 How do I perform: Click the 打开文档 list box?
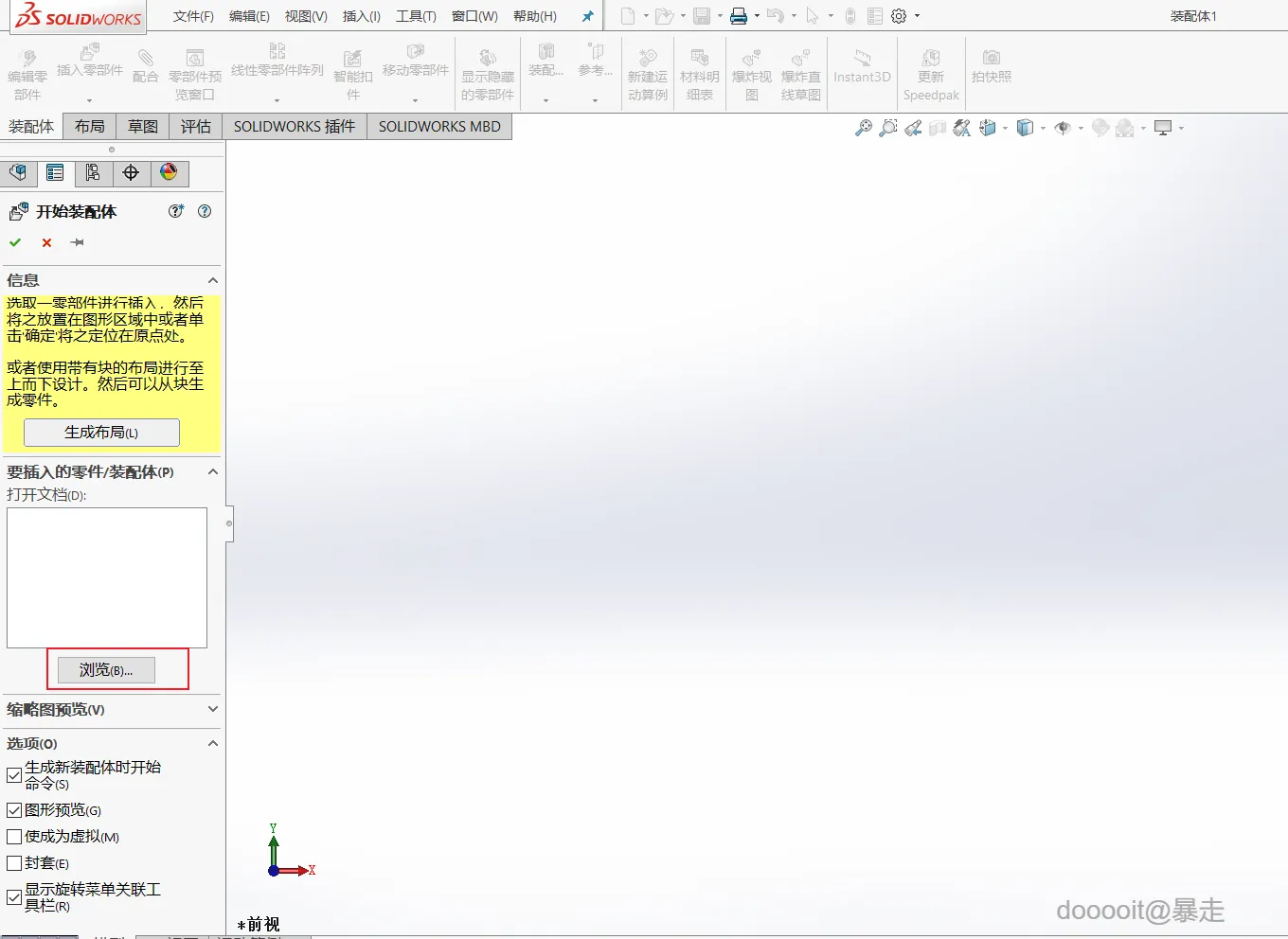click(107, 577)
